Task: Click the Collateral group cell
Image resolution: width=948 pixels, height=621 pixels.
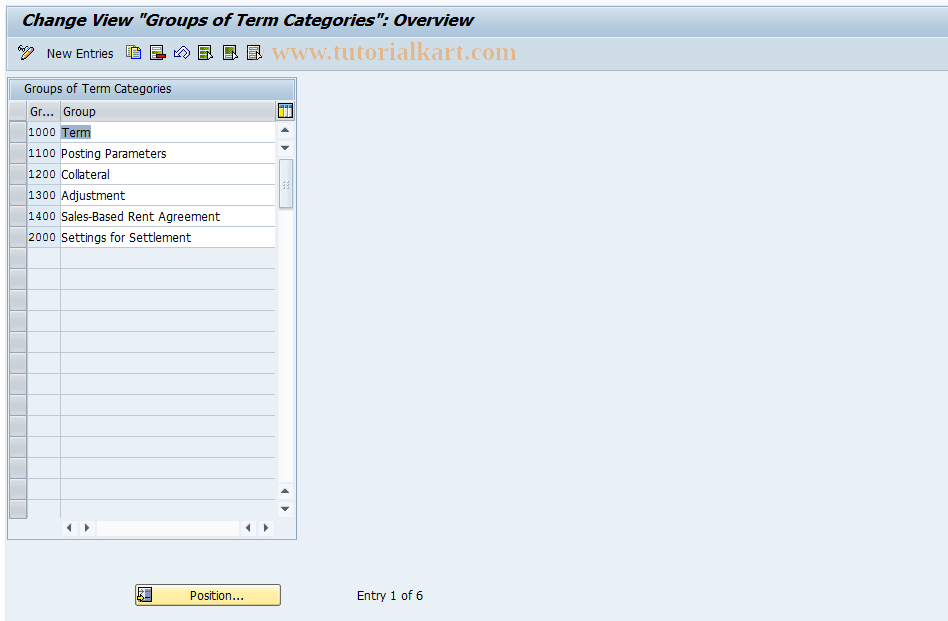Action: (167, 174)
